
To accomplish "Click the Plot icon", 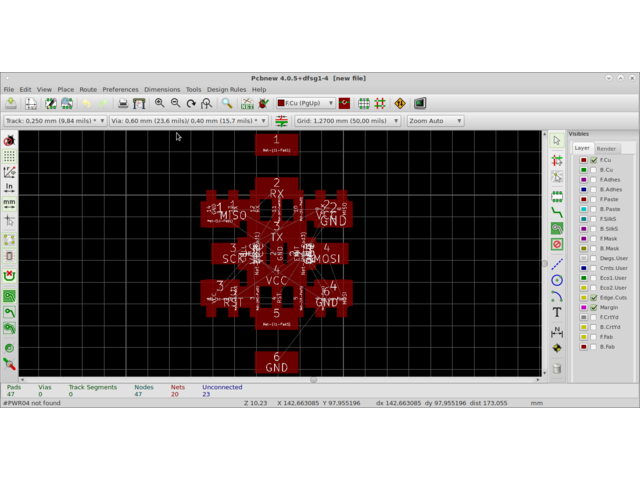I will (x=139, y=104).
